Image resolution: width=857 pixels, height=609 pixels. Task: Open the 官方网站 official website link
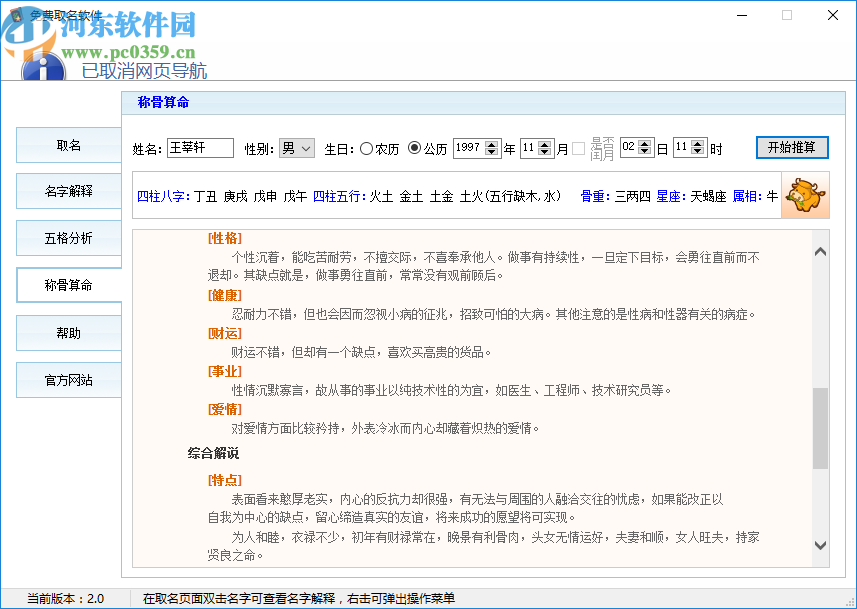68,379
